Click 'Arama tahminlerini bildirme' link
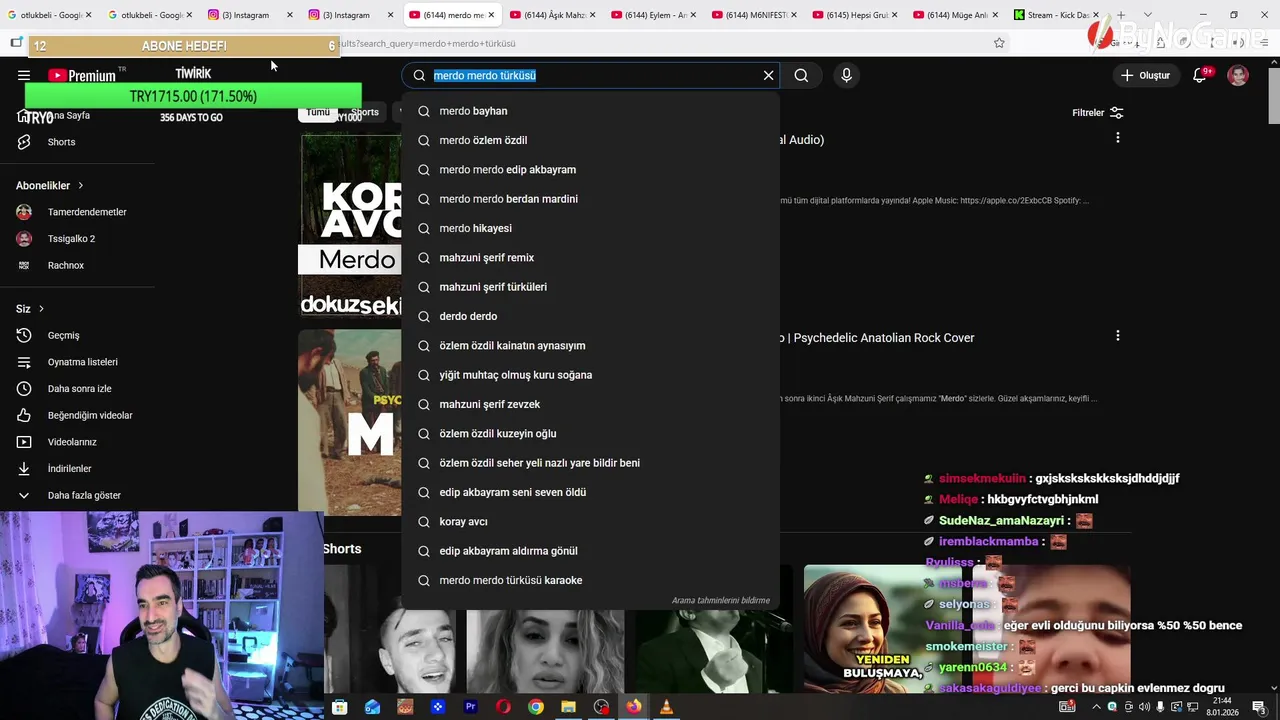 point(720,601)
